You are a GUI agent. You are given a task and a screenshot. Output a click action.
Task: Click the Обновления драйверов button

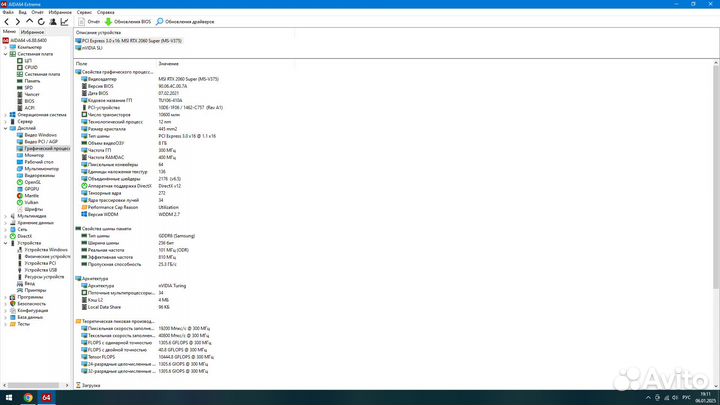pos(187,21)
